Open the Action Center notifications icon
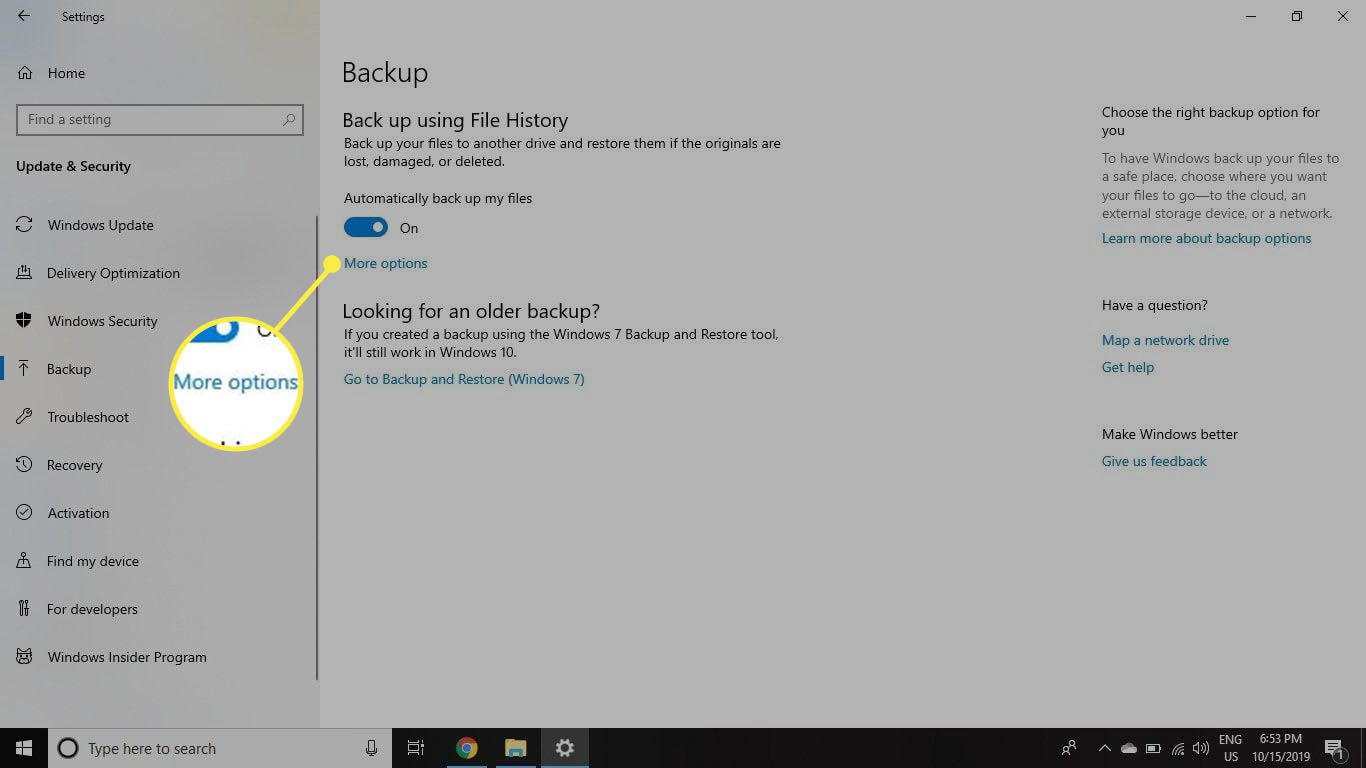Image resolution: width=1366 pixels, height=768 pixels. click(1333, 748)
